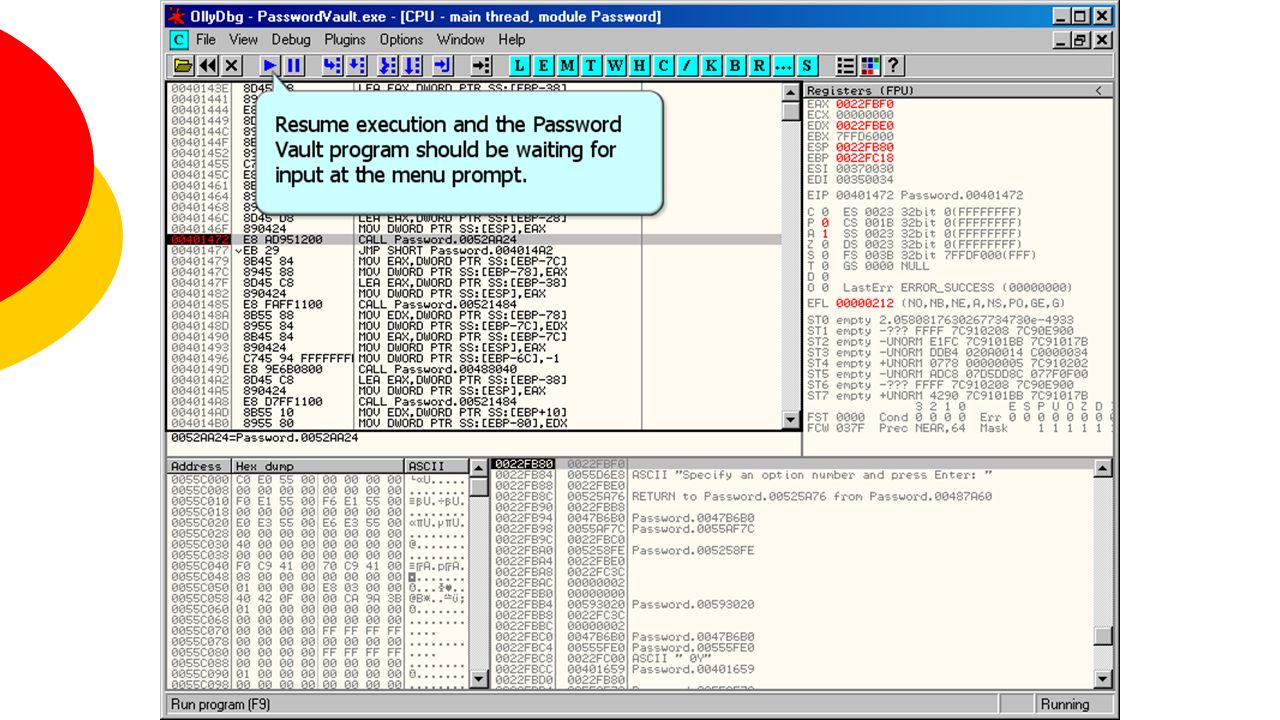Click EIP 00401472 register line
The width and height of the screenshot is (1280, 720).
[x=915, y=195]
